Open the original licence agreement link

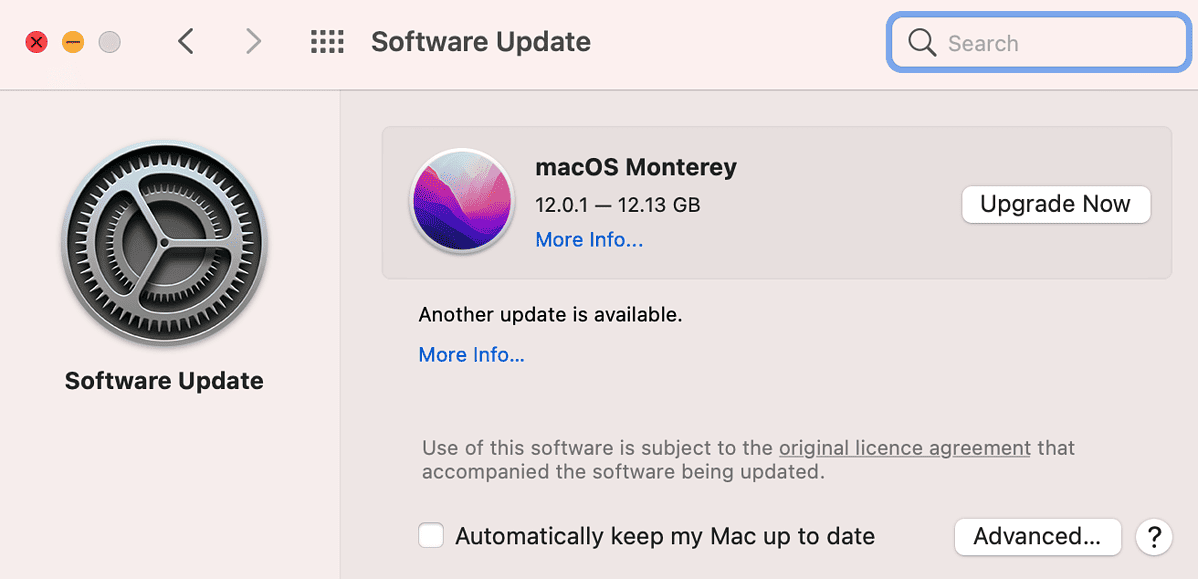click(904, 448)
